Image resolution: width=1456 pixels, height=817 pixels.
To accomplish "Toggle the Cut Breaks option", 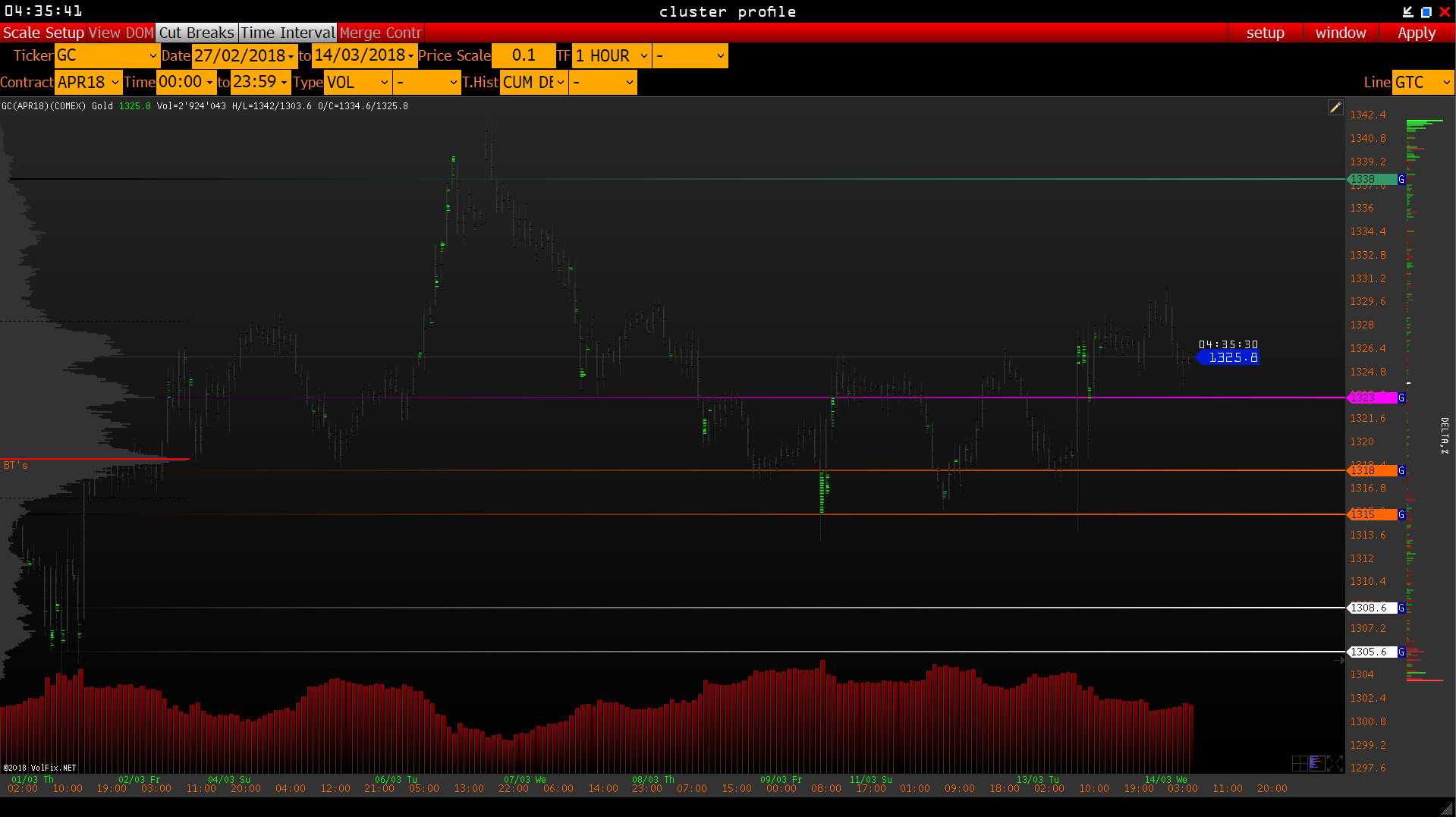I will coord(197,33).
